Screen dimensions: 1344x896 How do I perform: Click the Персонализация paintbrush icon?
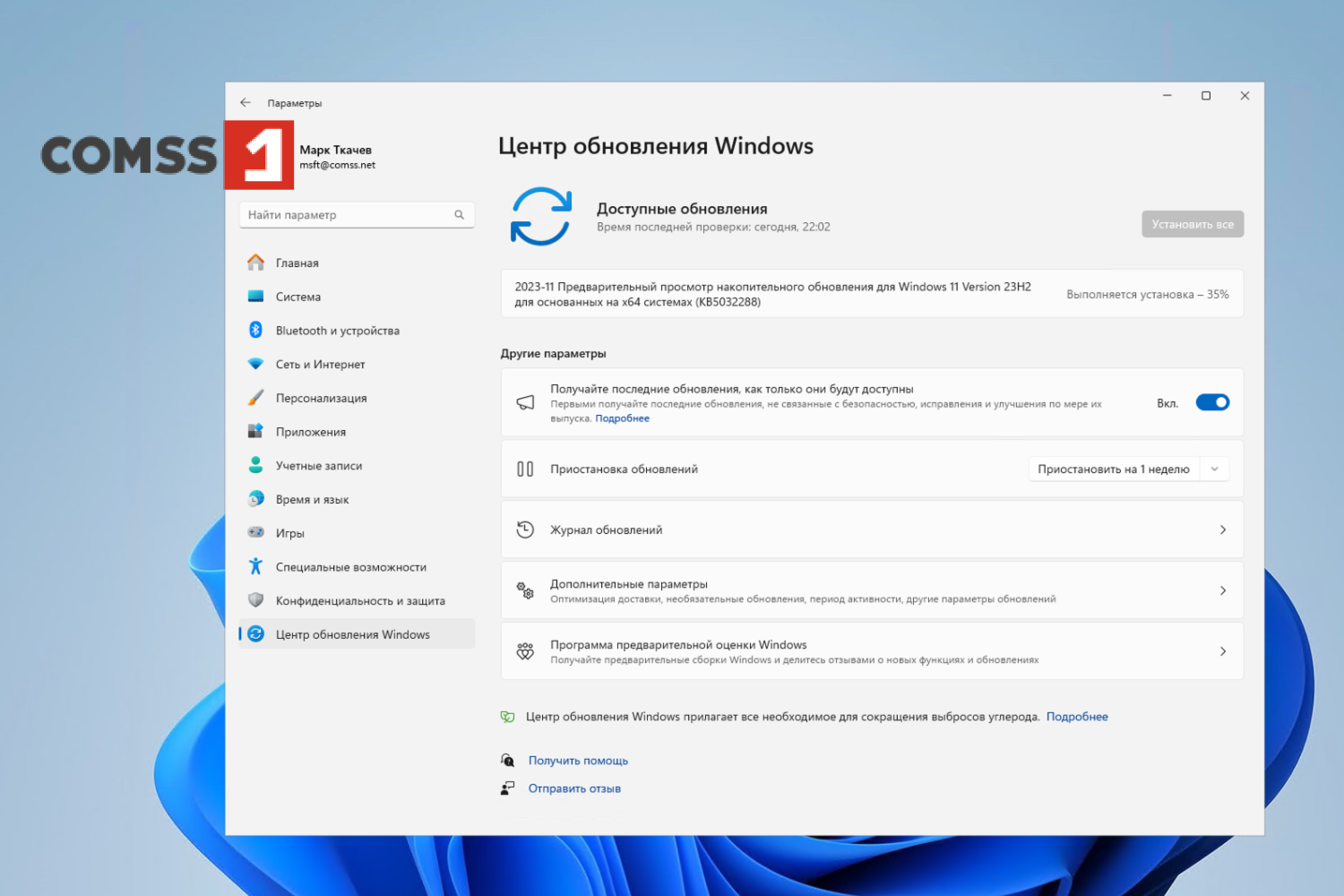[x=255, y=398]
